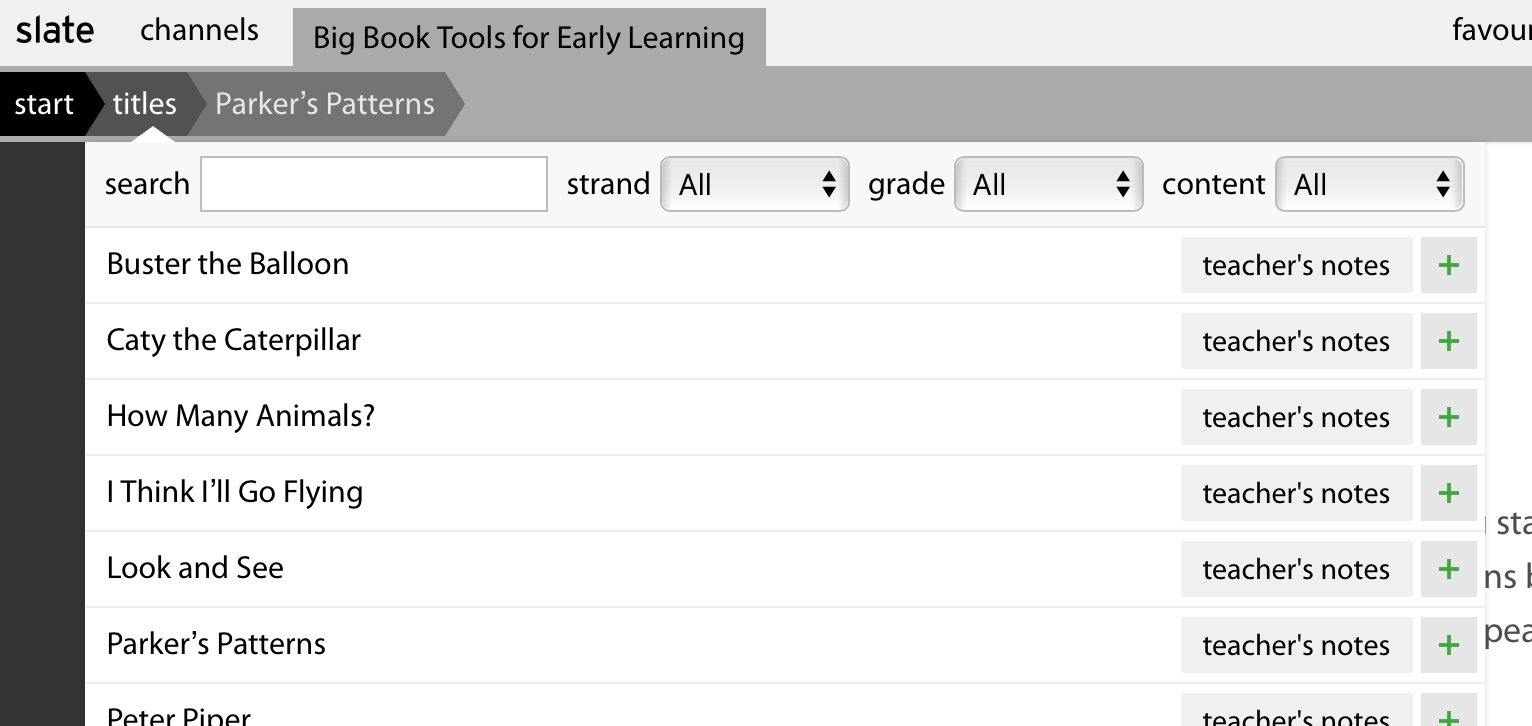
Task: Click the titles breadcrumb
Action: [x=146, y=103]
